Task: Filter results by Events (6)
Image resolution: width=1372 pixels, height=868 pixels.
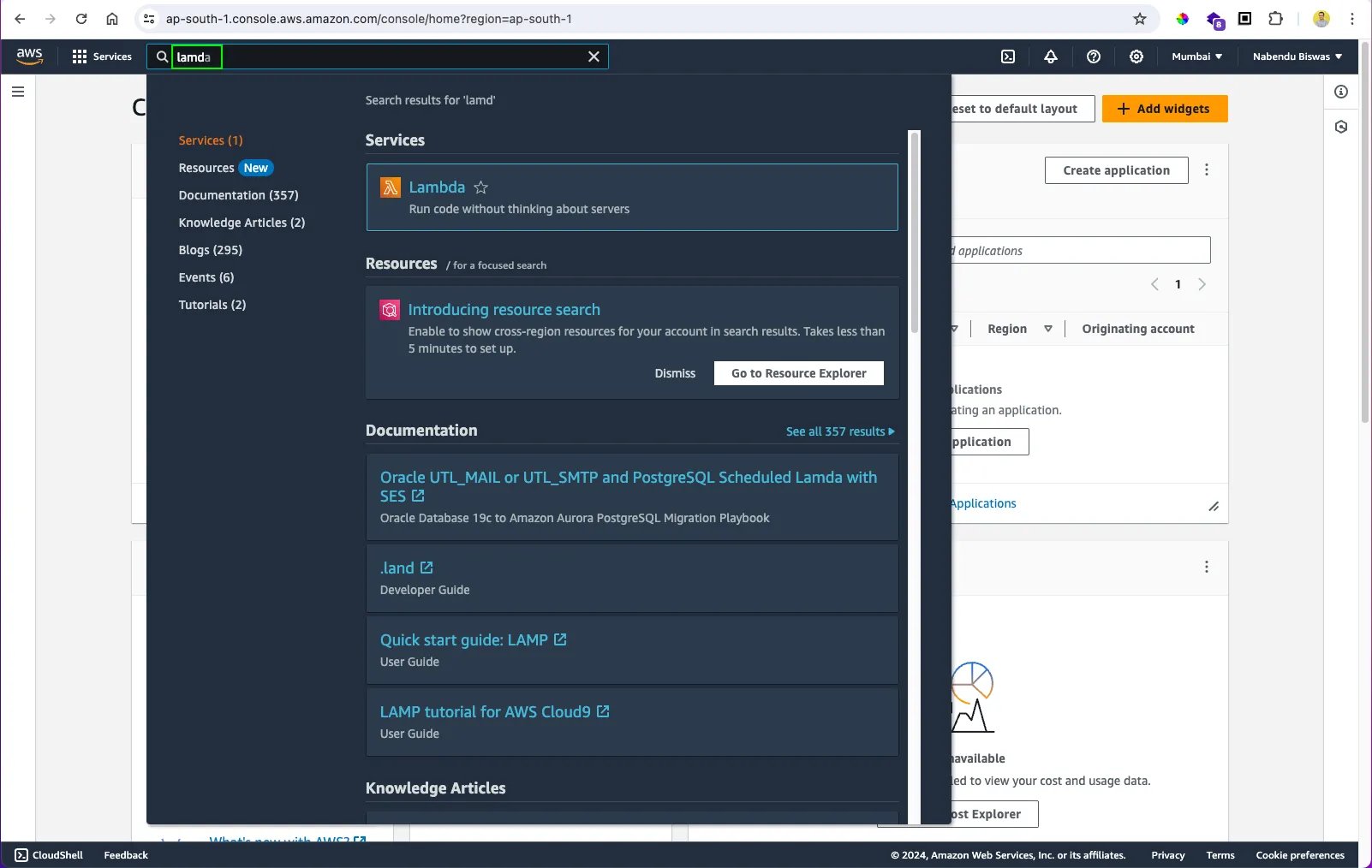Action: tap(206, 277)
